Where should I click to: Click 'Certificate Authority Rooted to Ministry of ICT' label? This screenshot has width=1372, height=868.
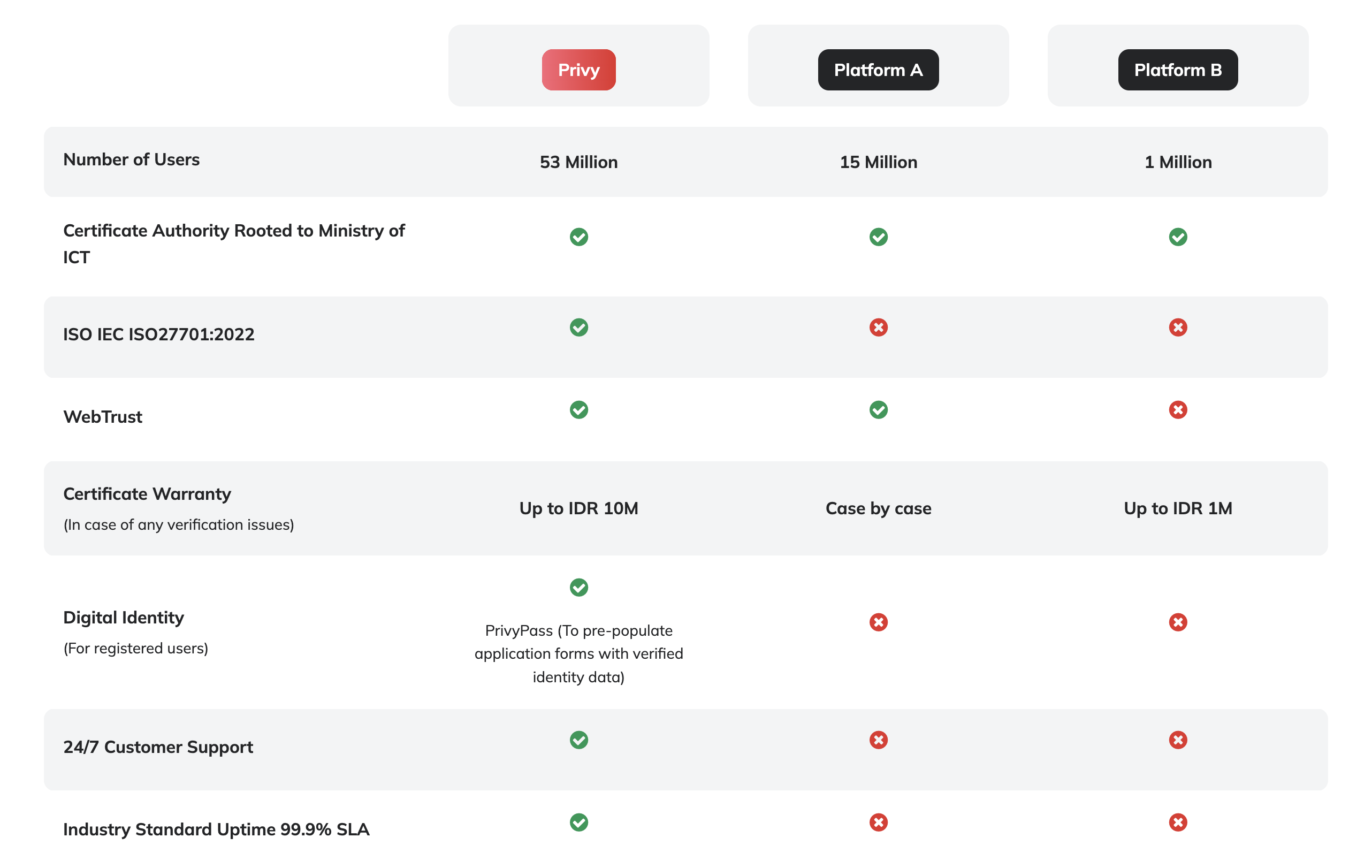click(234, 243)
